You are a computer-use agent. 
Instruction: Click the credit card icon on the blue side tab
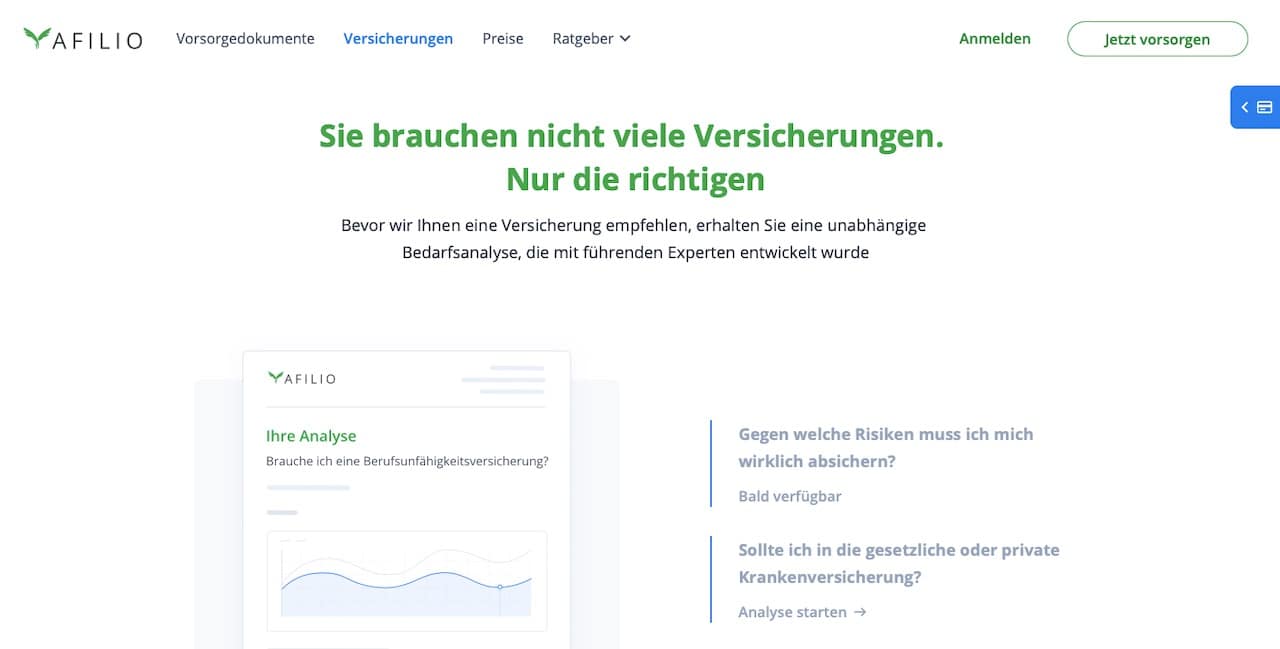tap(1266, 107)
